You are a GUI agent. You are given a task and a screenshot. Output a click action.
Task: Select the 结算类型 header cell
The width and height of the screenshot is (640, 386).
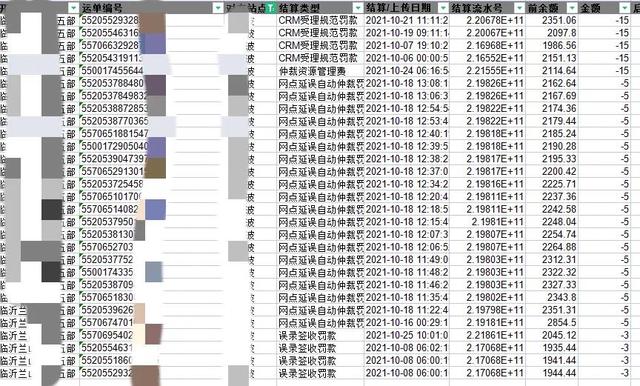(320, 8)
